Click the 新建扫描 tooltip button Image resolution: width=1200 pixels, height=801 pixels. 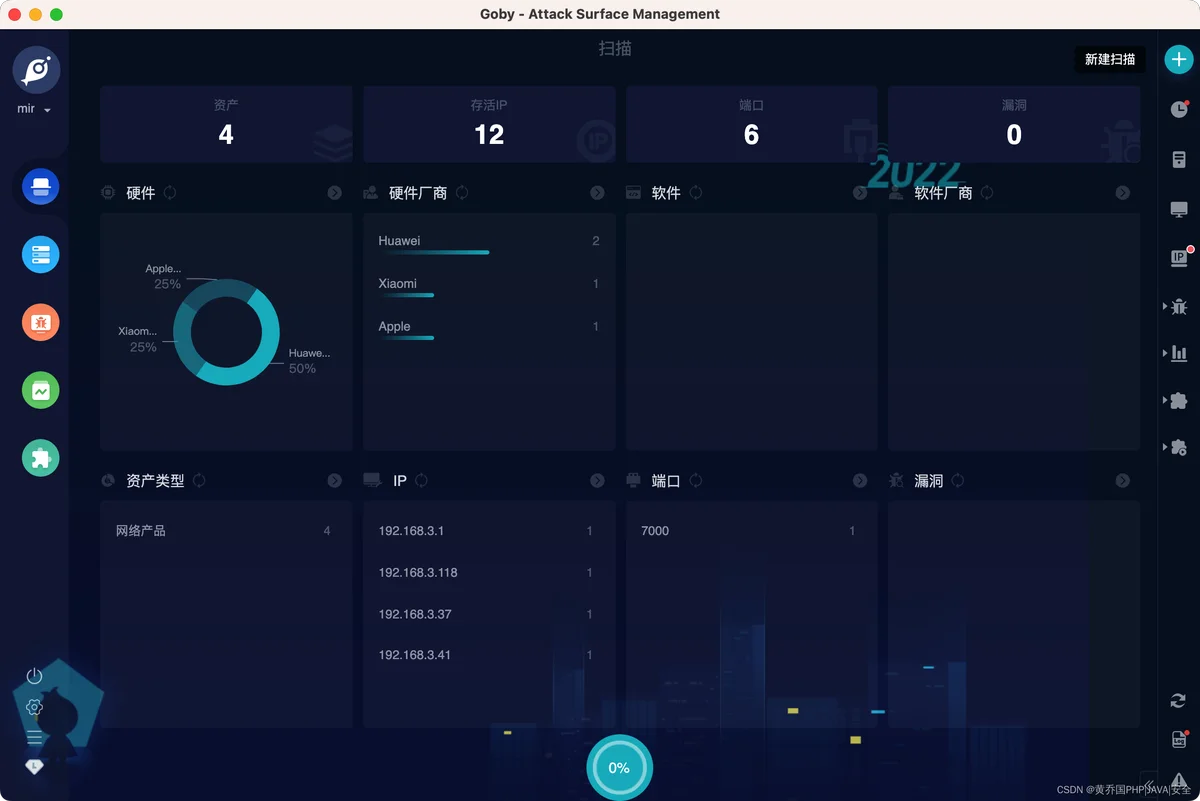1110,59
